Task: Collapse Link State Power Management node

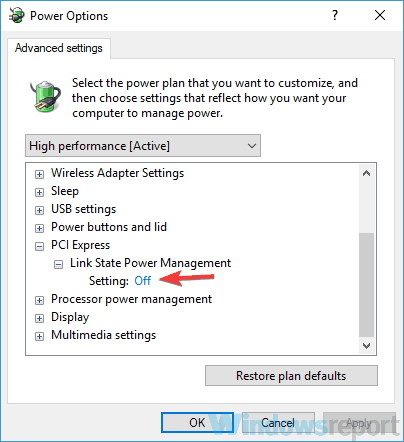Action: tap(58, 264)
